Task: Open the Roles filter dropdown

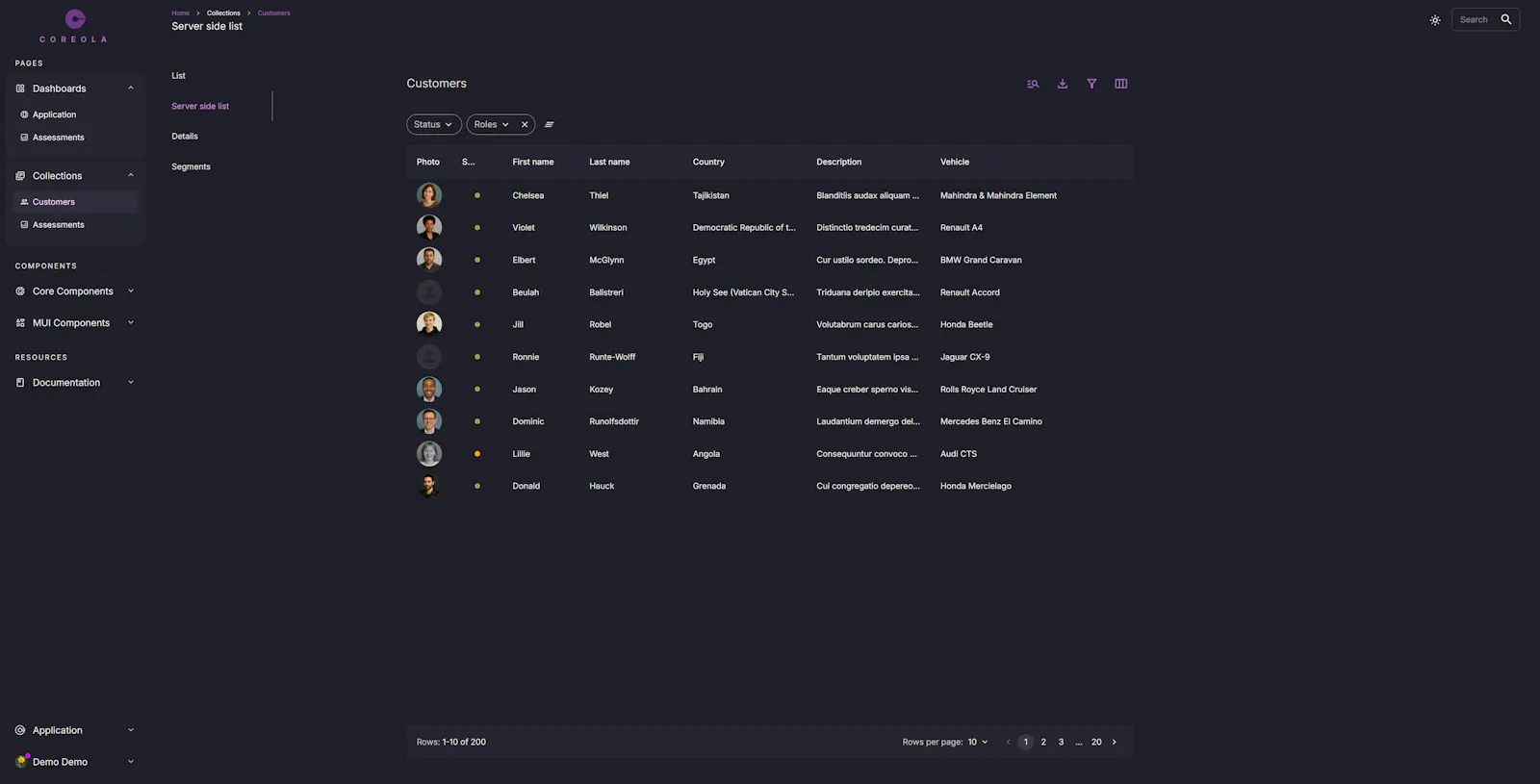Action: 492,124
